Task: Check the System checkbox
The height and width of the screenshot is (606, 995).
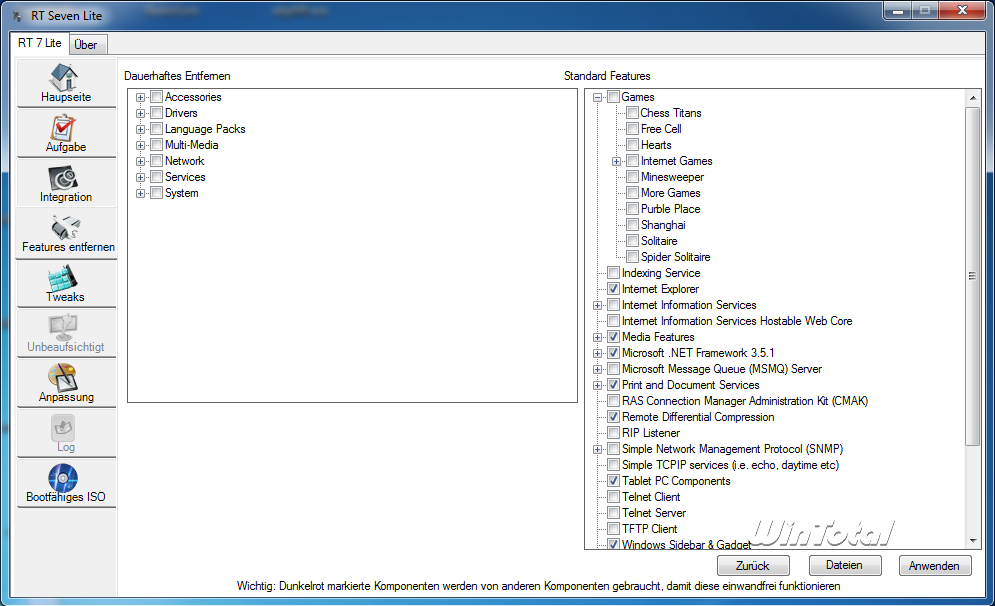Action: point(157,193)
